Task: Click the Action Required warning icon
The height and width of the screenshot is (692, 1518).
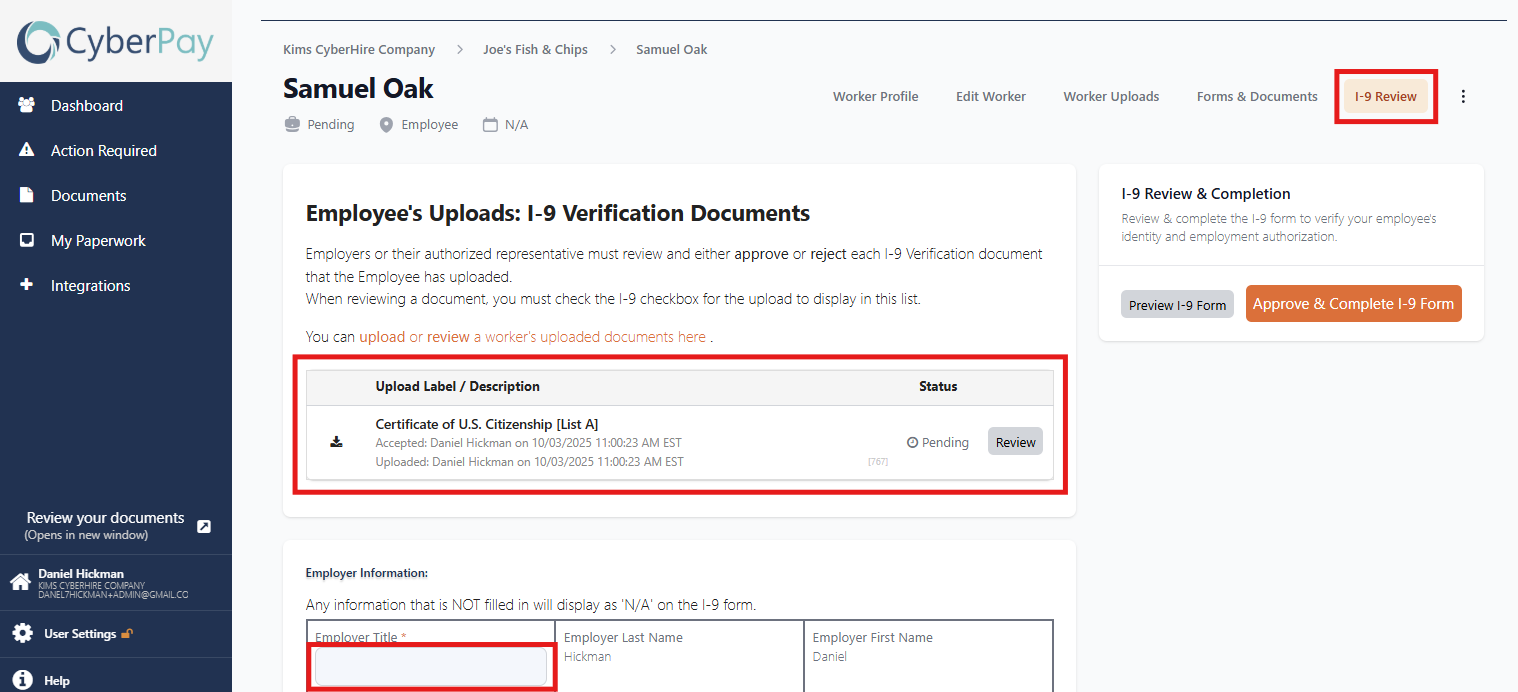Action: [x=27, y=150]
